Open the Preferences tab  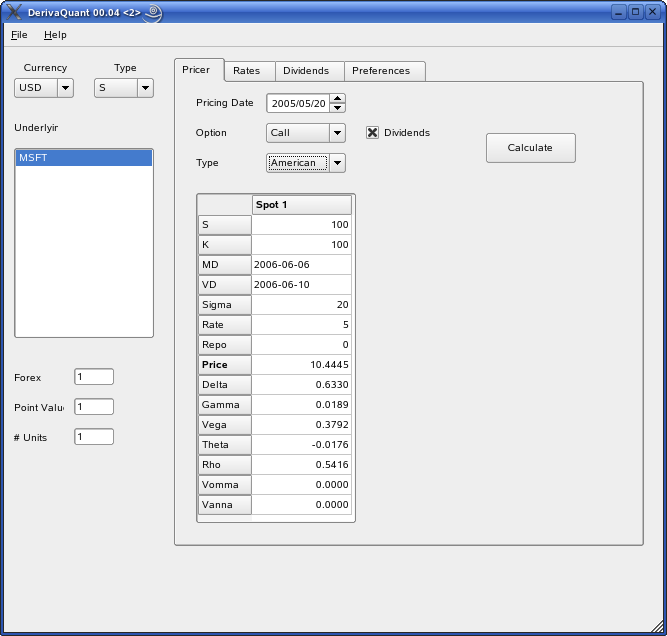click(x=381, y=71)
